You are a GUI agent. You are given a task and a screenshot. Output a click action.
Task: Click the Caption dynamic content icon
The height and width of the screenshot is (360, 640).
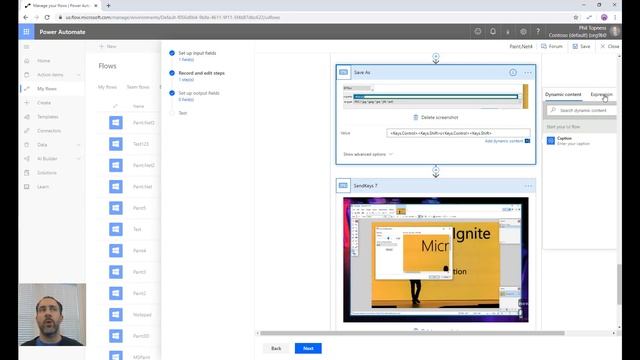coord(551,141)
